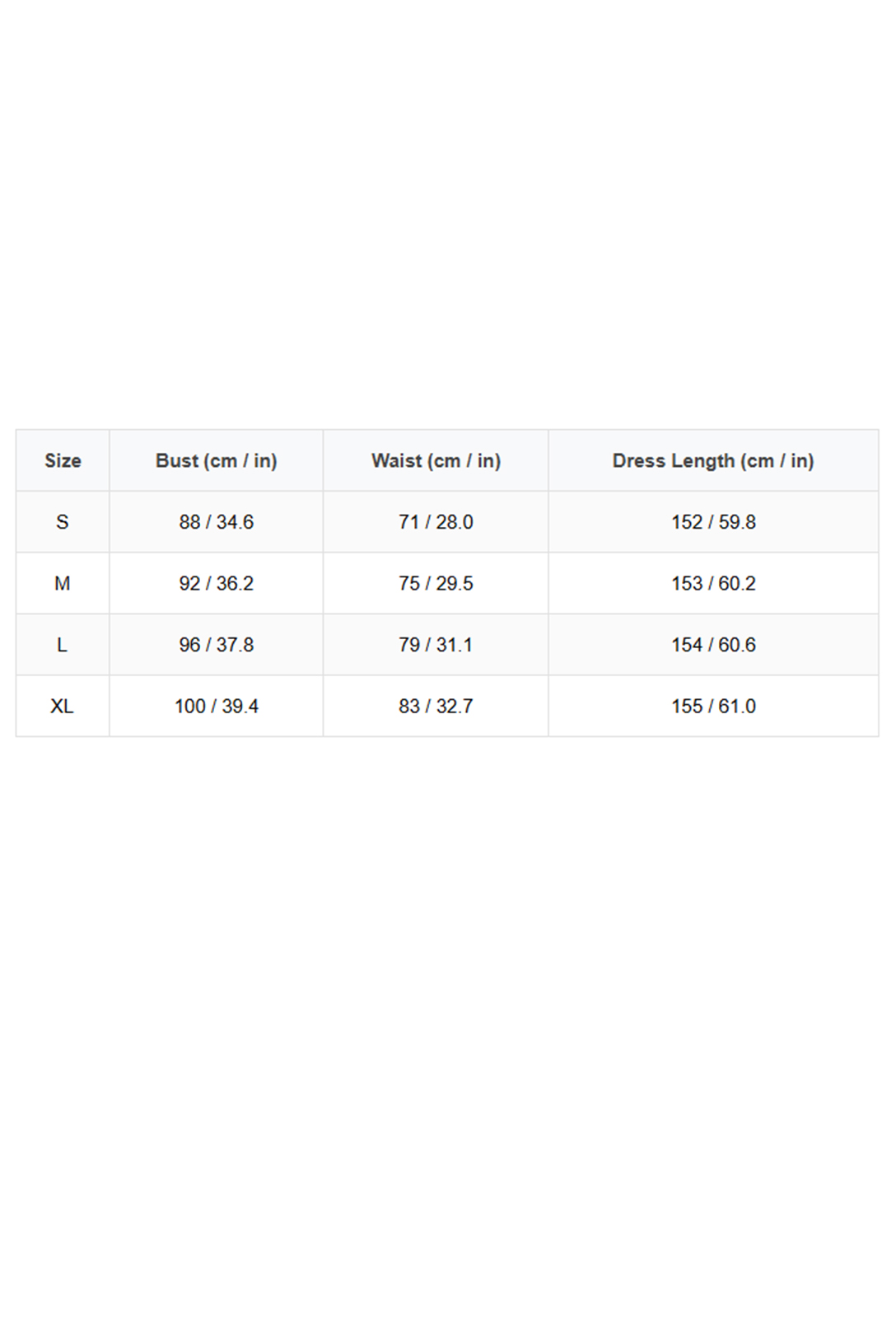The height and width of the screenshot is (1344, 896).
Task: Click dress length 154 / 60.6
Action: point(713,645)
